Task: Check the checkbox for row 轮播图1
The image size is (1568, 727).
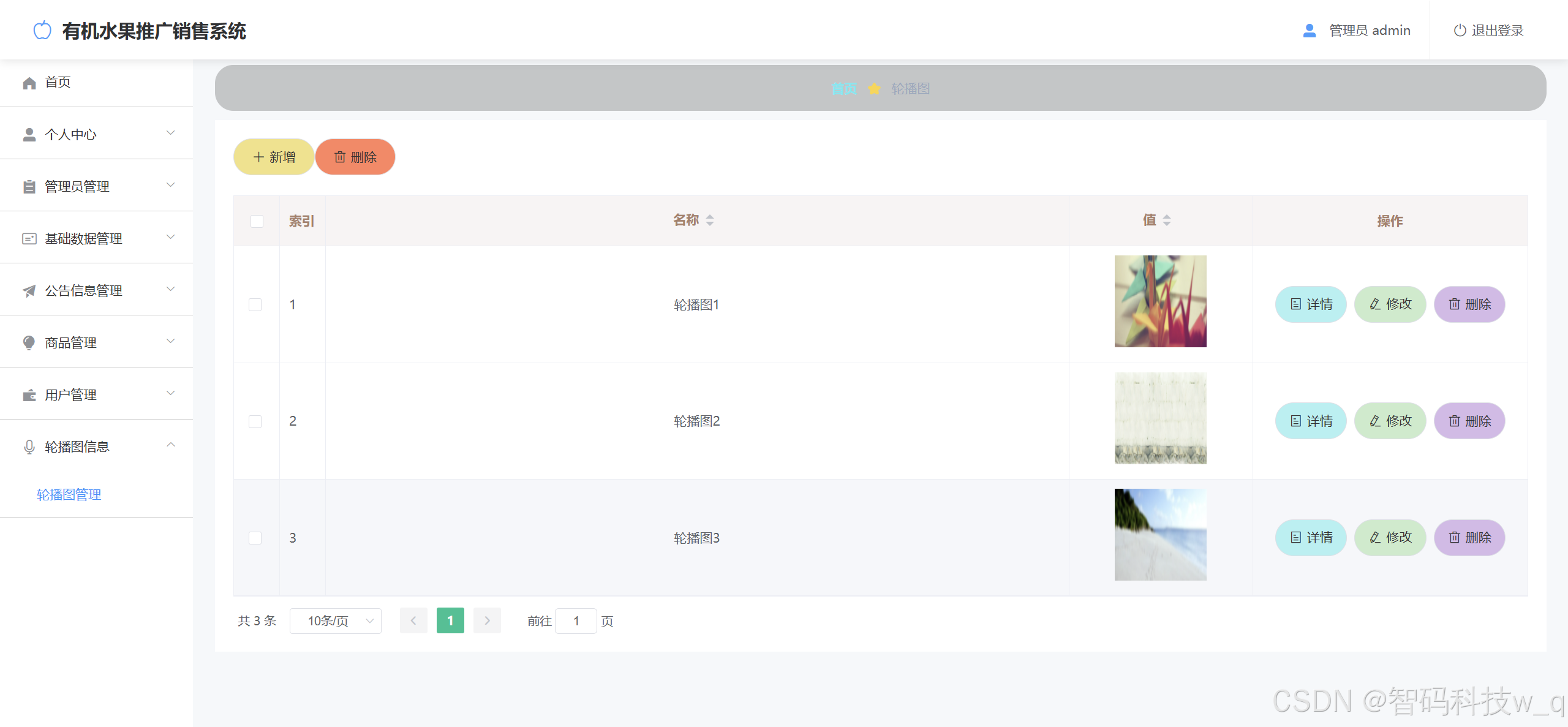Action: pos(255,304)
